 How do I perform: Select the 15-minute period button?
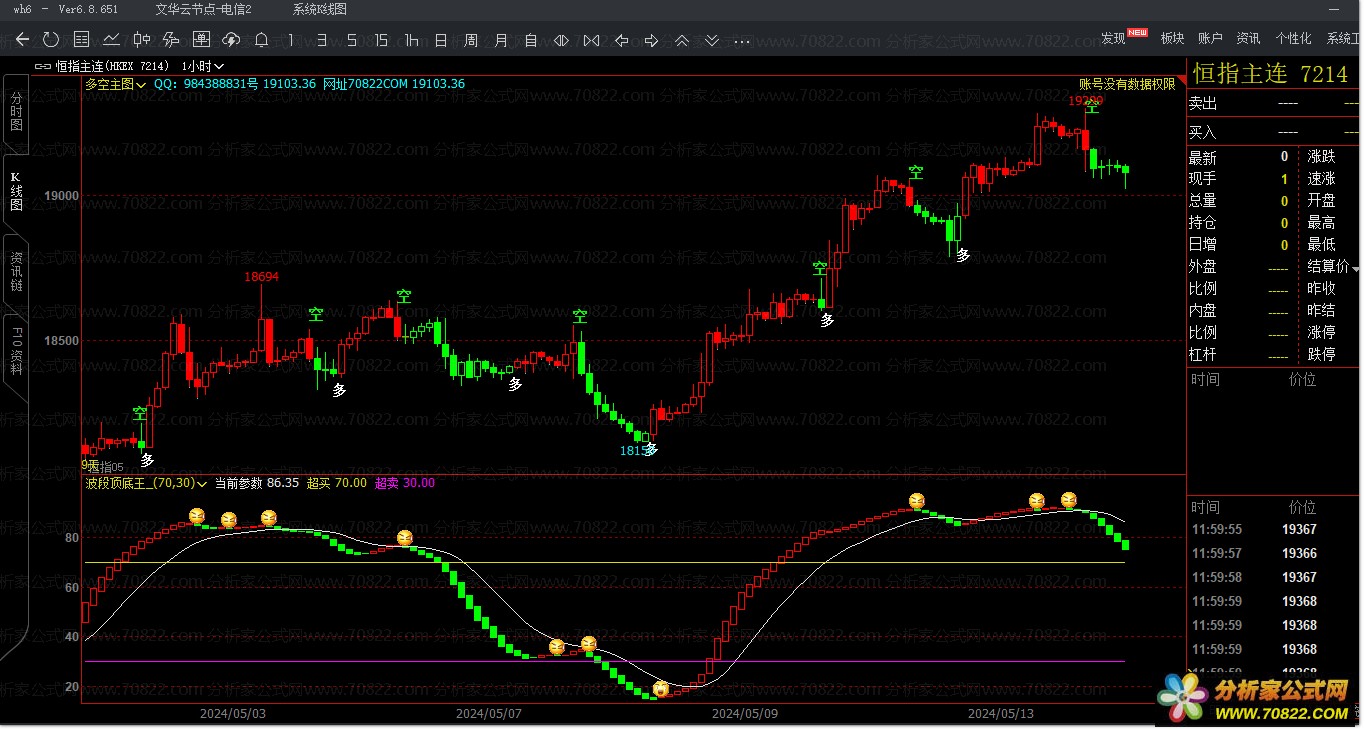381,40
